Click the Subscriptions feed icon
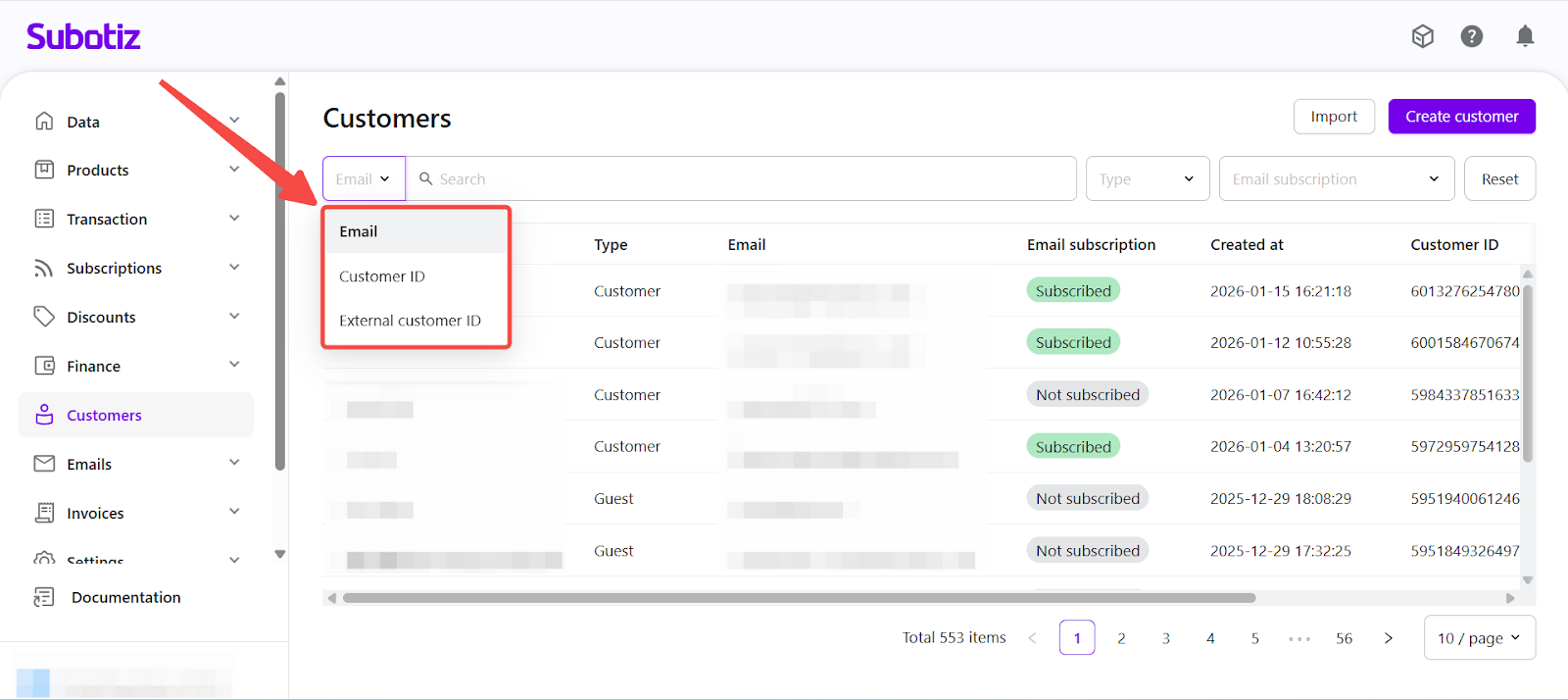1568x700 pixels. pyautogui.click(x=44, y=268)
